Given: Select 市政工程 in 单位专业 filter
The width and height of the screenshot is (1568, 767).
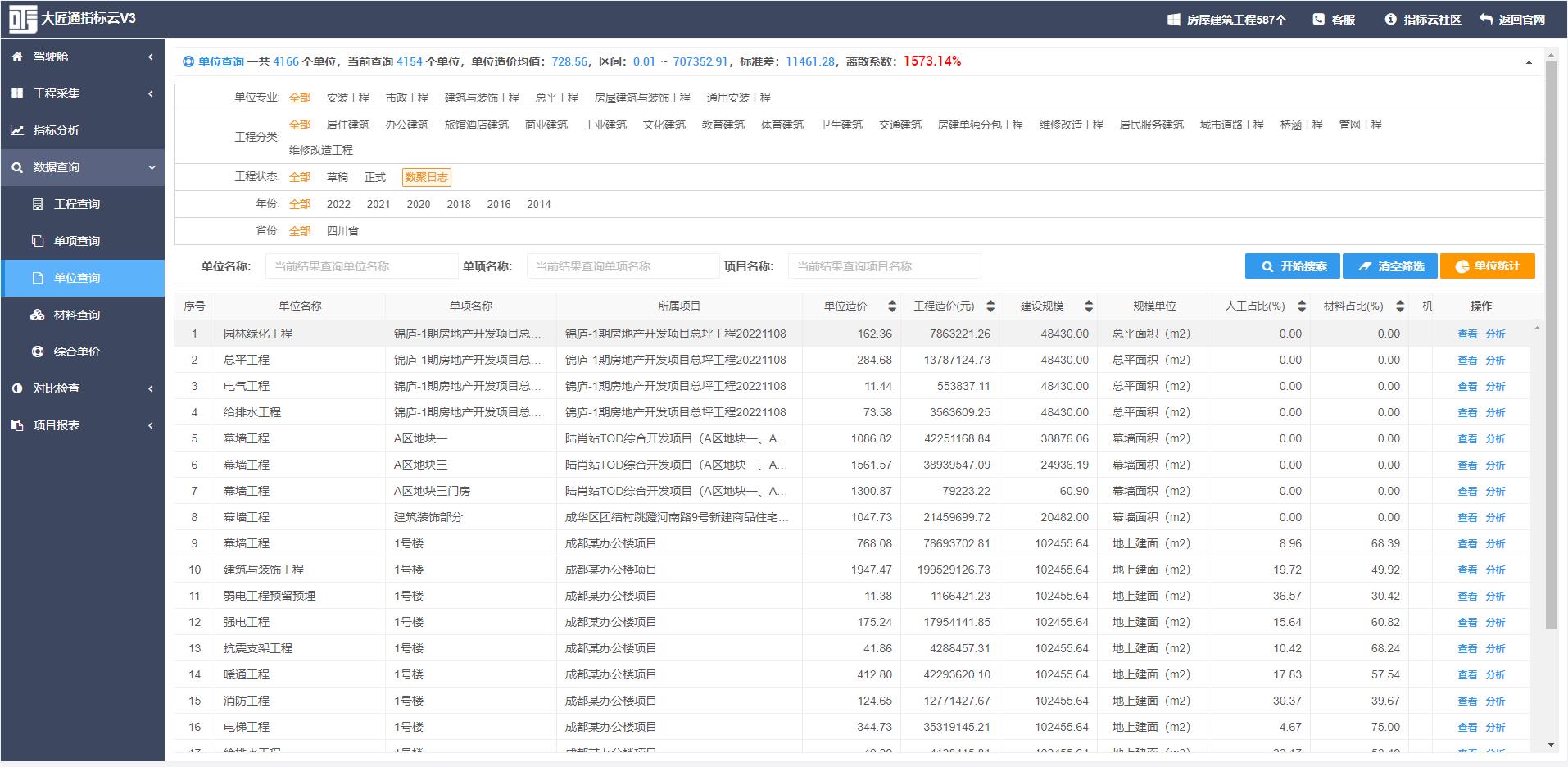Looking at the screenshot, I should point(407,98).
